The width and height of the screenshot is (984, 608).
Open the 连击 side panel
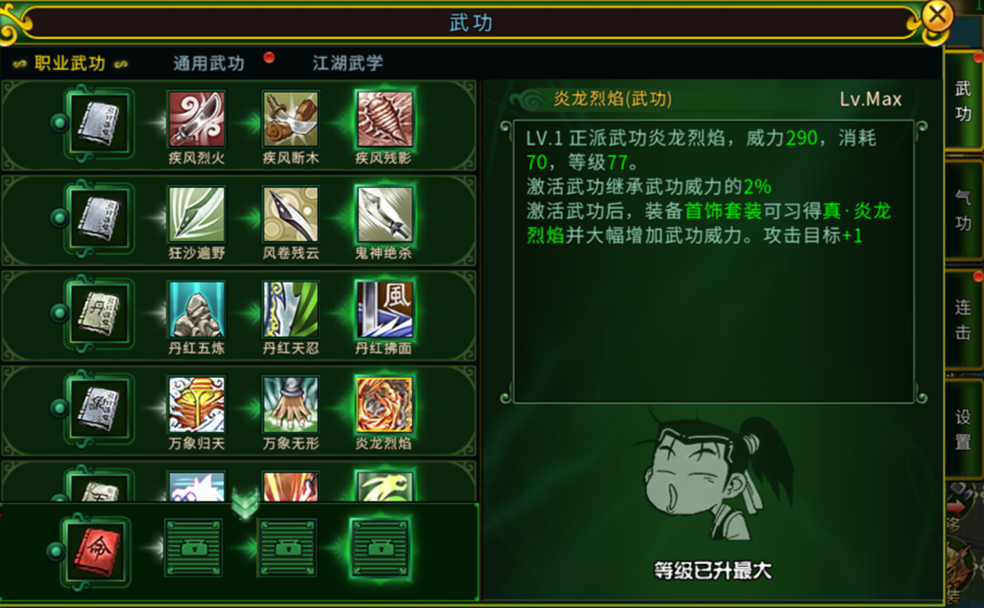tap(963, 320)
